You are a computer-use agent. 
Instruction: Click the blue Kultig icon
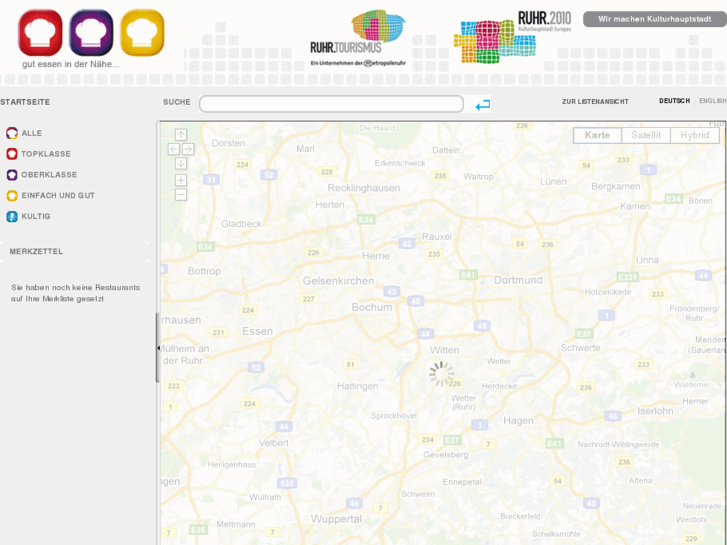[12, 216]
